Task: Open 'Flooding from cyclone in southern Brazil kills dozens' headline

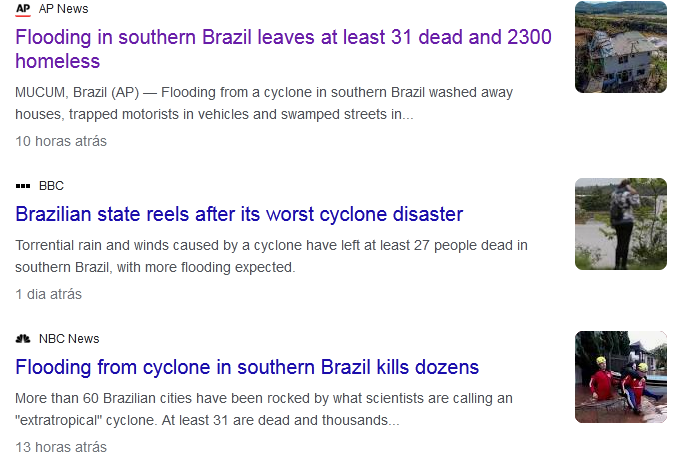Action: coord(247,367)
